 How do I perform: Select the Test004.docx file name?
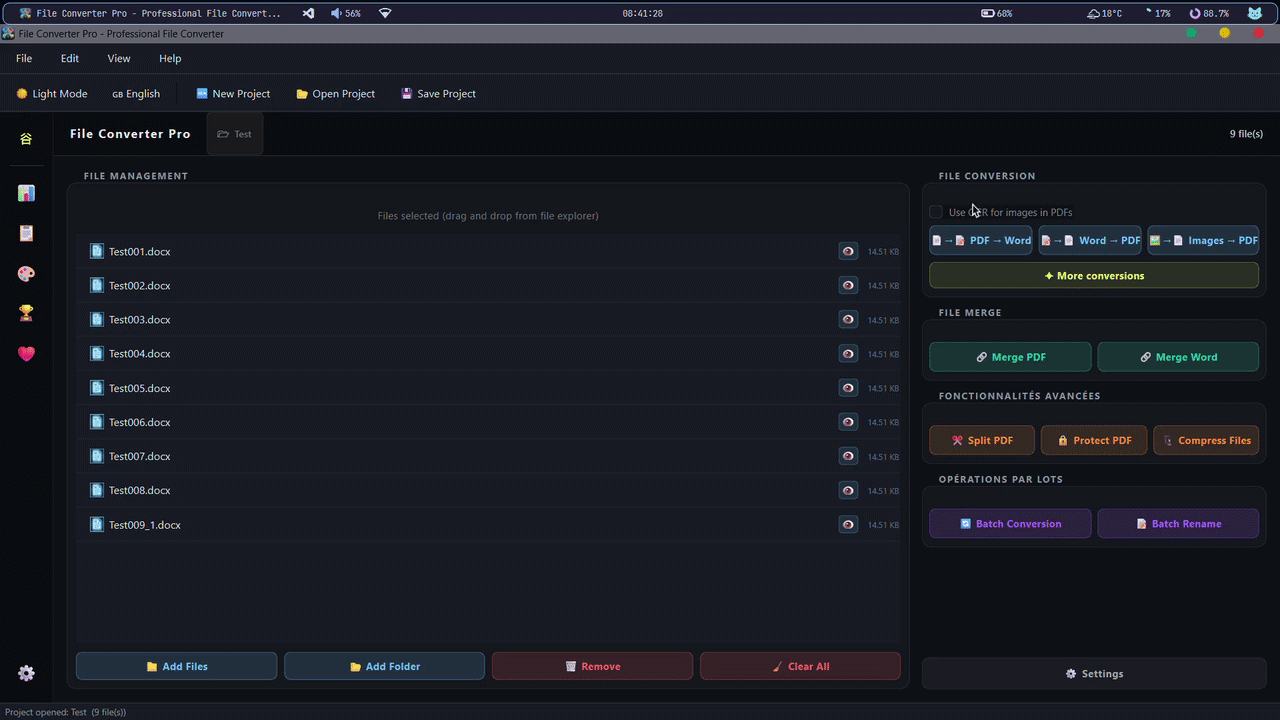(140, 354)
